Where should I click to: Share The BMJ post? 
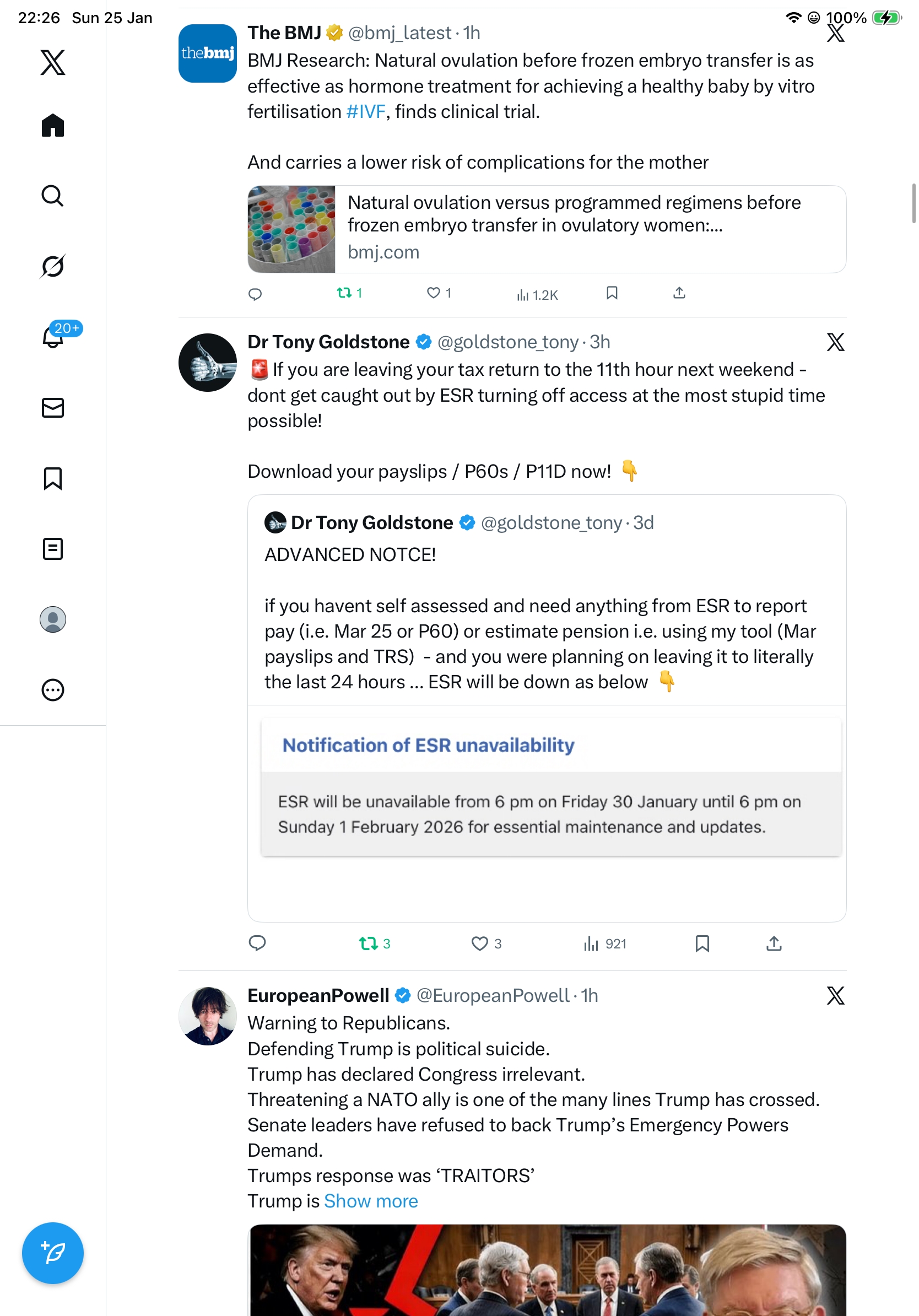pos(679,294)
